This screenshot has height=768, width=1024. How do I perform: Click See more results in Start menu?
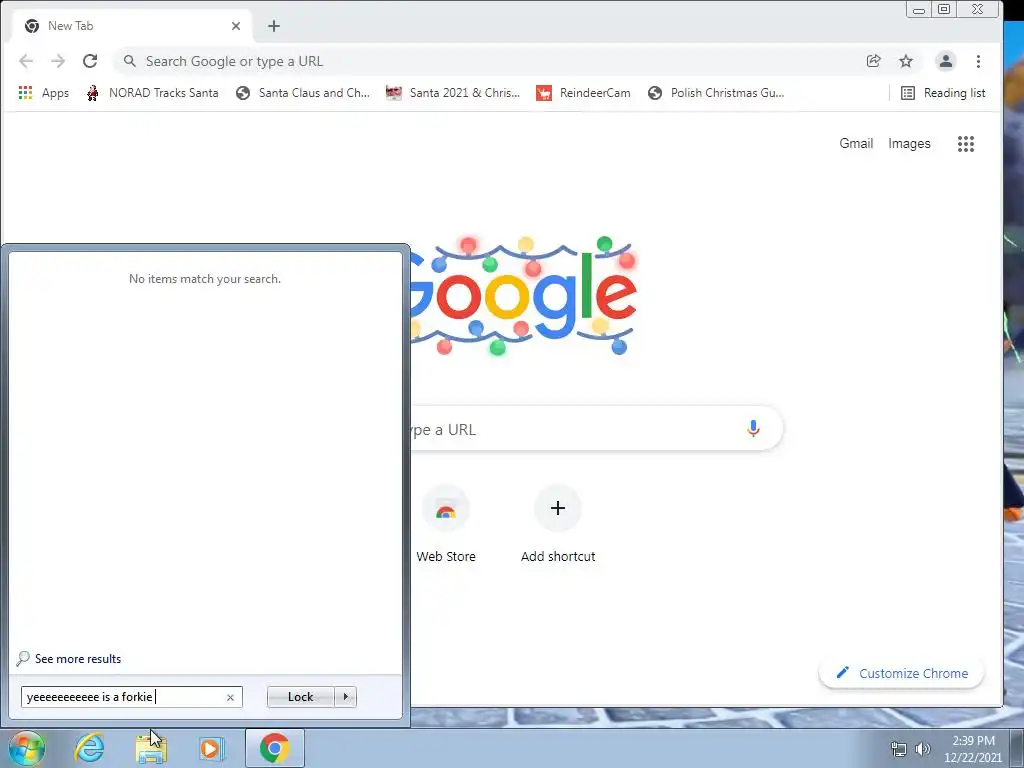coord(69,659)
